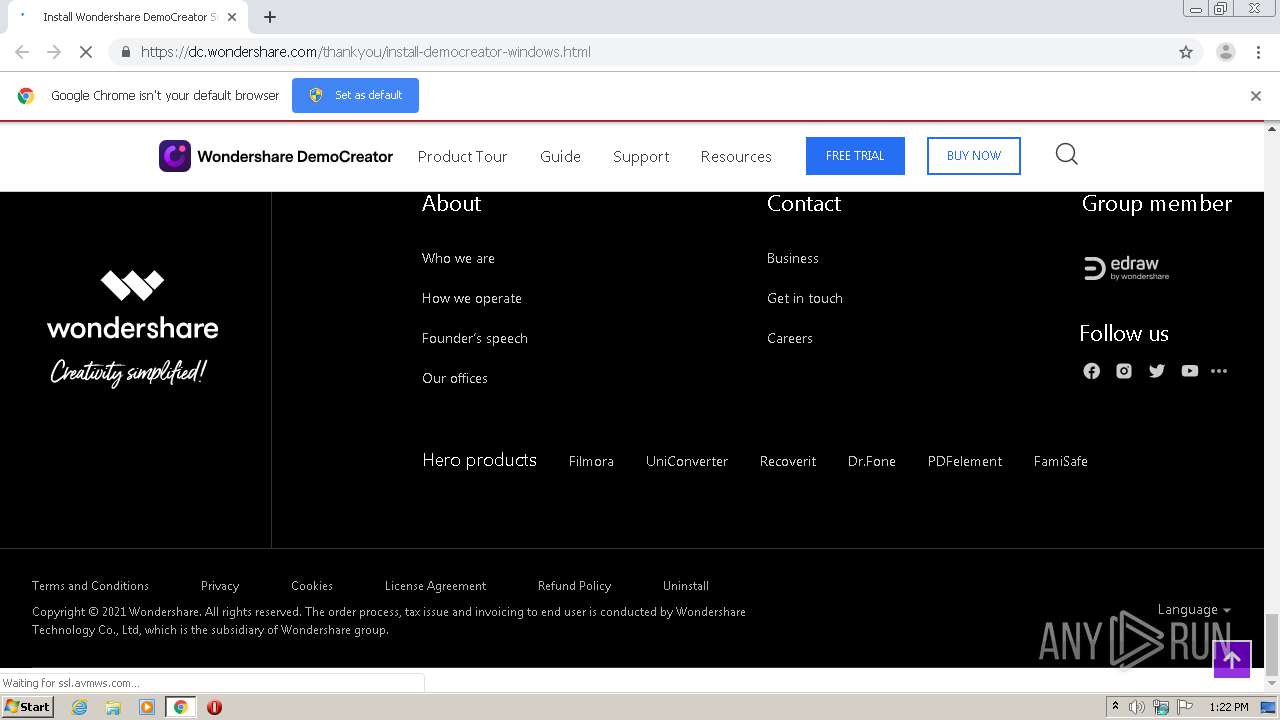Open the Resources menu item
Viewport: 1280px width, 720px height.
point(736,157)
